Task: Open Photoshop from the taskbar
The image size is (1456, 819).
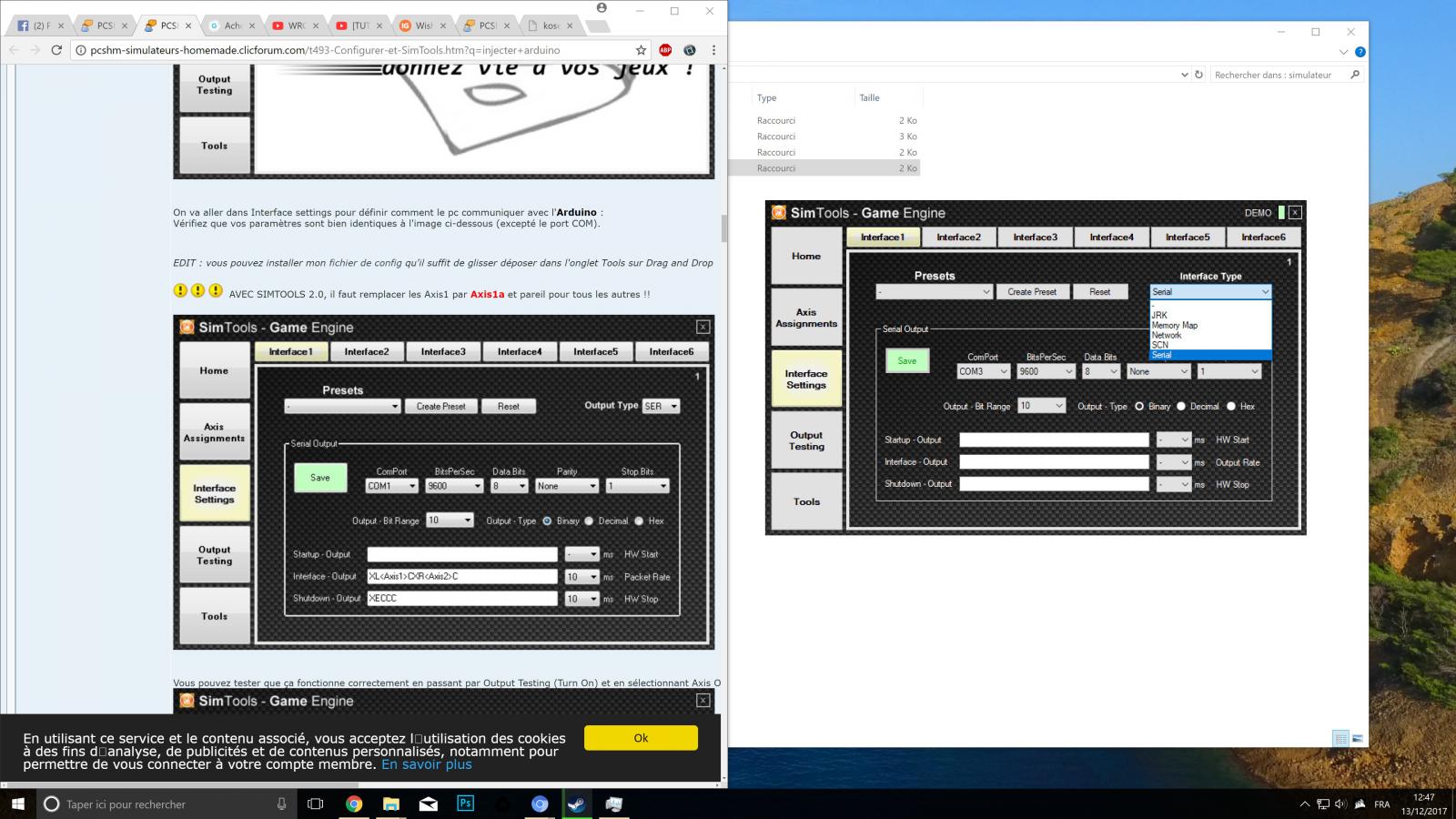Action: coord(465,804)
